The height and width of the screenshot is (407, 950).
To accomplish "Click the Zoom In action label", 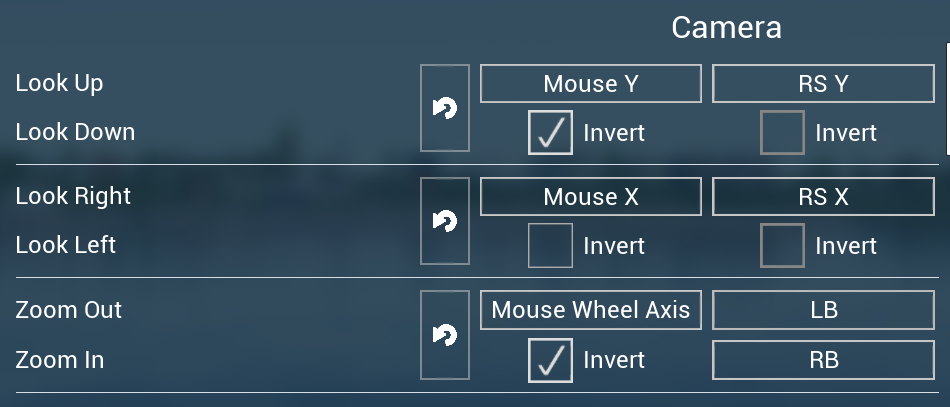I will point(60,360).
